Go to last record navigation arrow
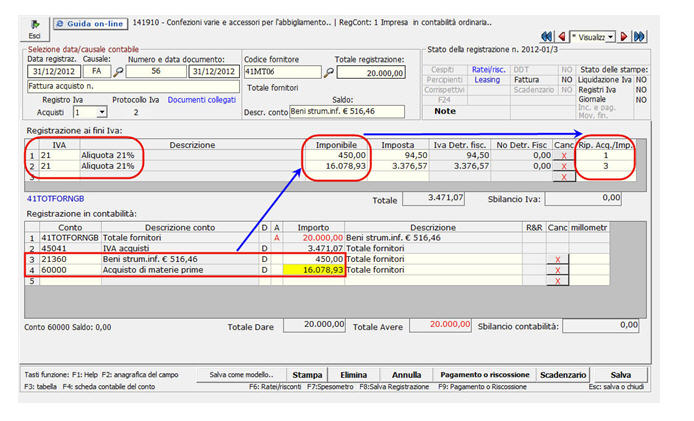This screenshot has width=694, height=421. [639, 36]
